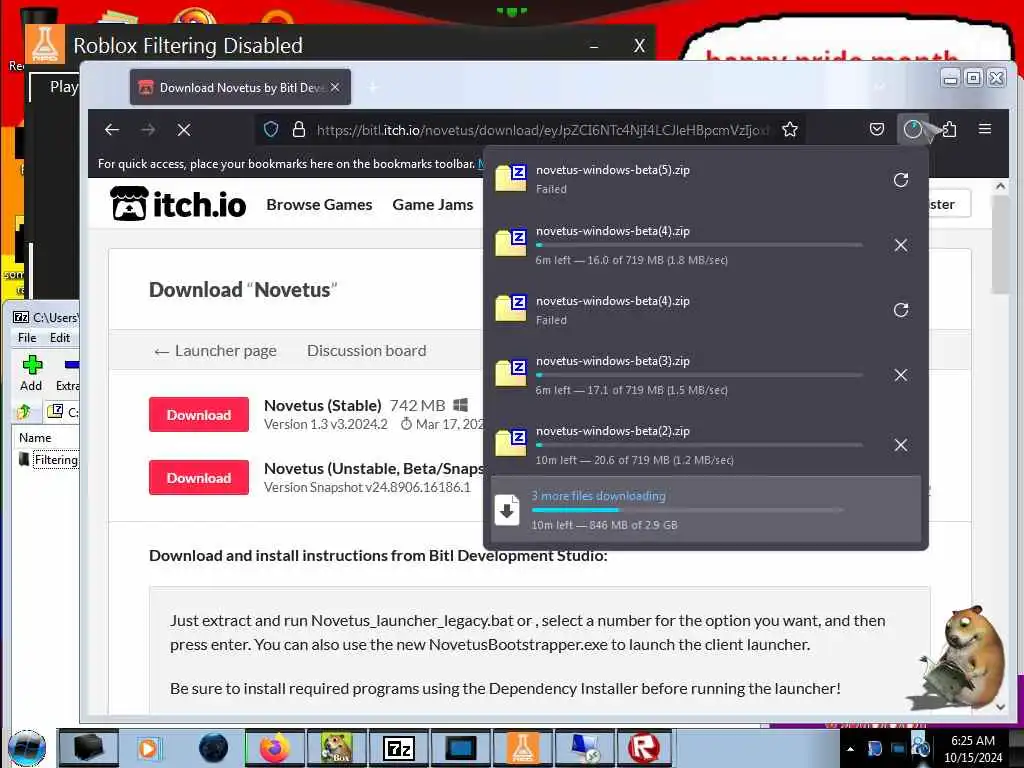The image size is (1024, 768).
Task: Open Firefox tracking protection shield icon
Action: click(x=271, y=129)
